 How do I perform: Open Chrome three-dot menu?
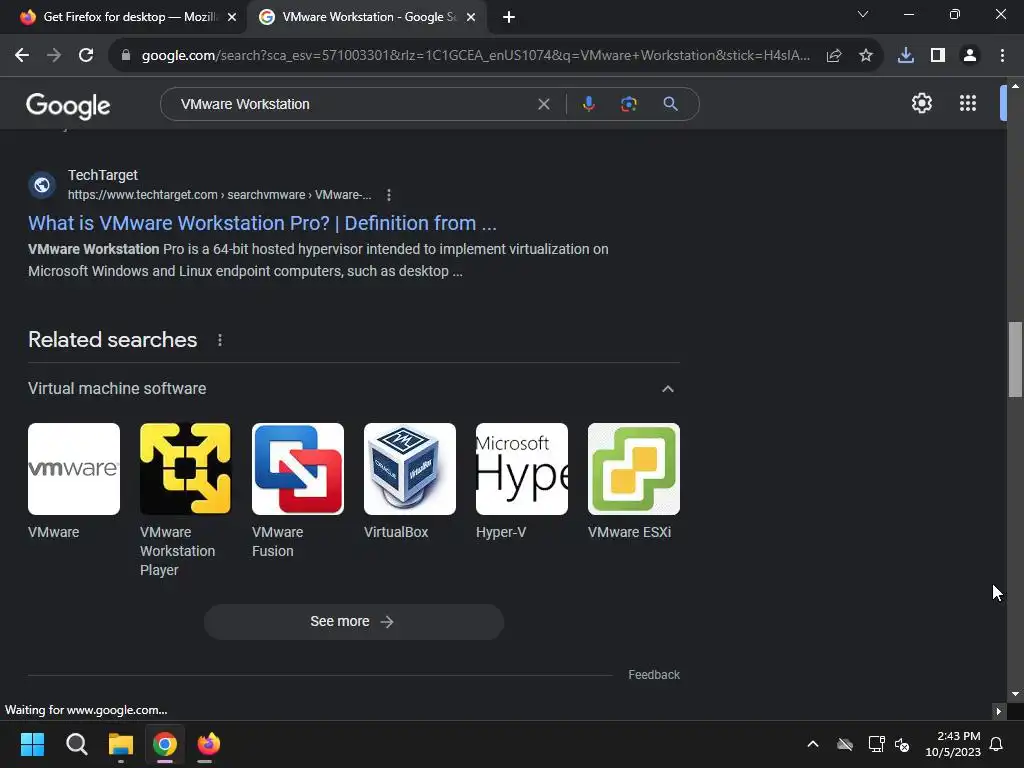(x=1002, y=56)
